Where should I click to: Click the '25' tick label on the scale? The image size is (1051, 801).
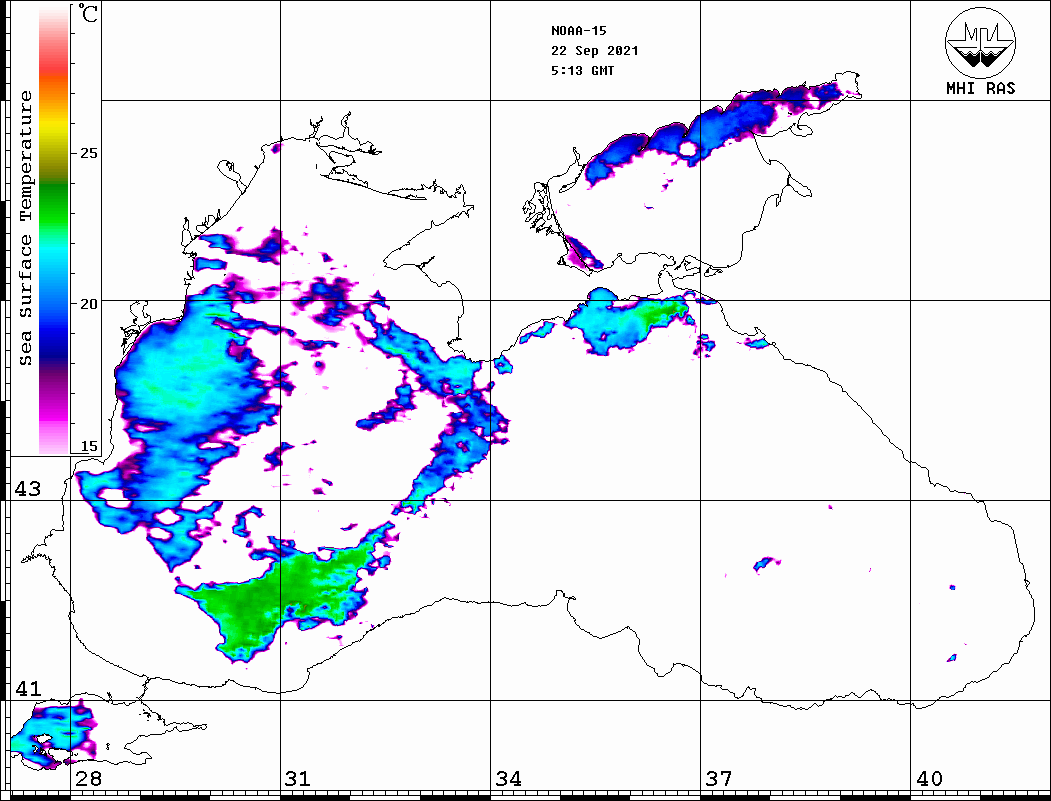[x=88, y=153]
